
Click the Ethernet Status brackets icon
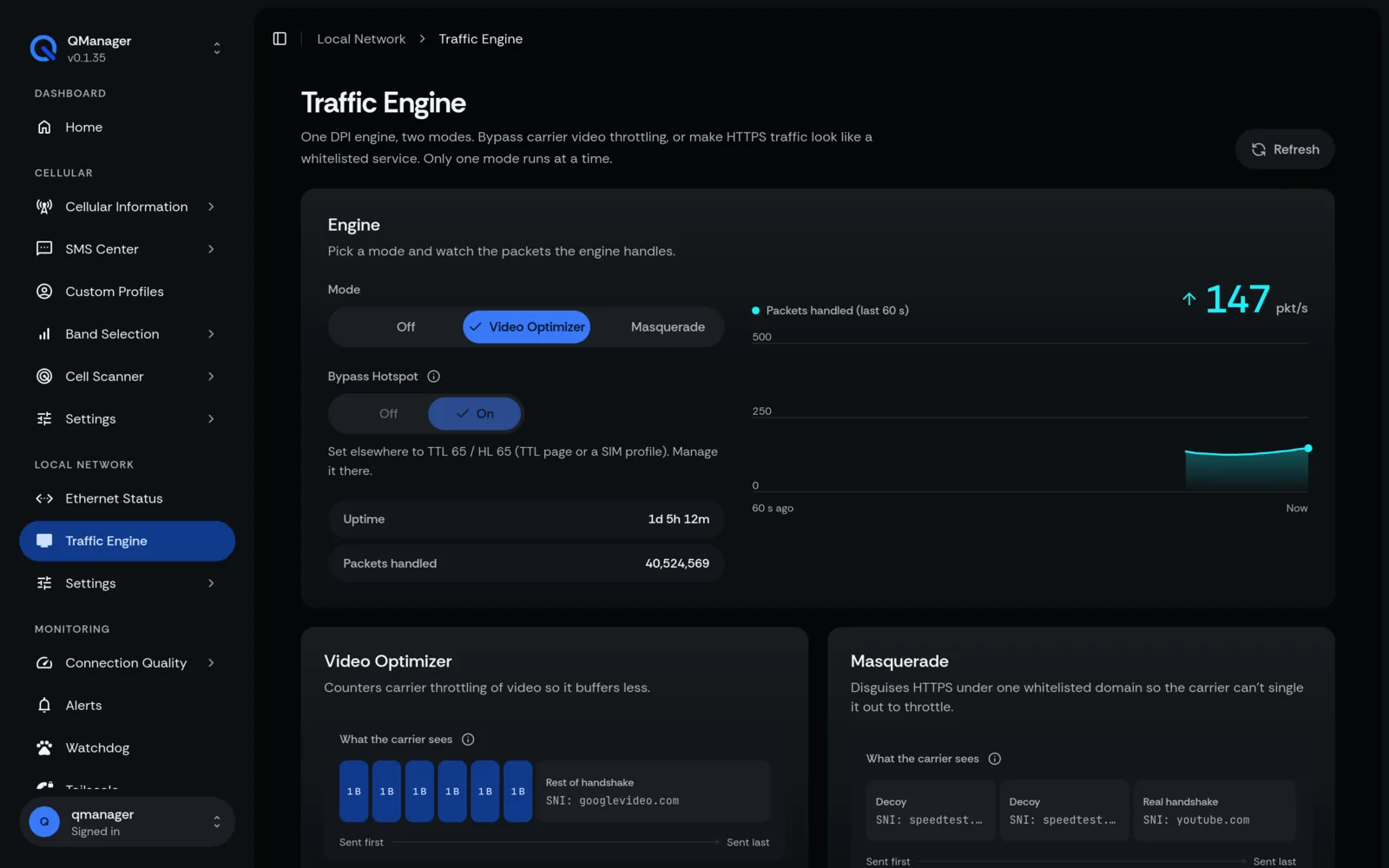coord(44,499)
